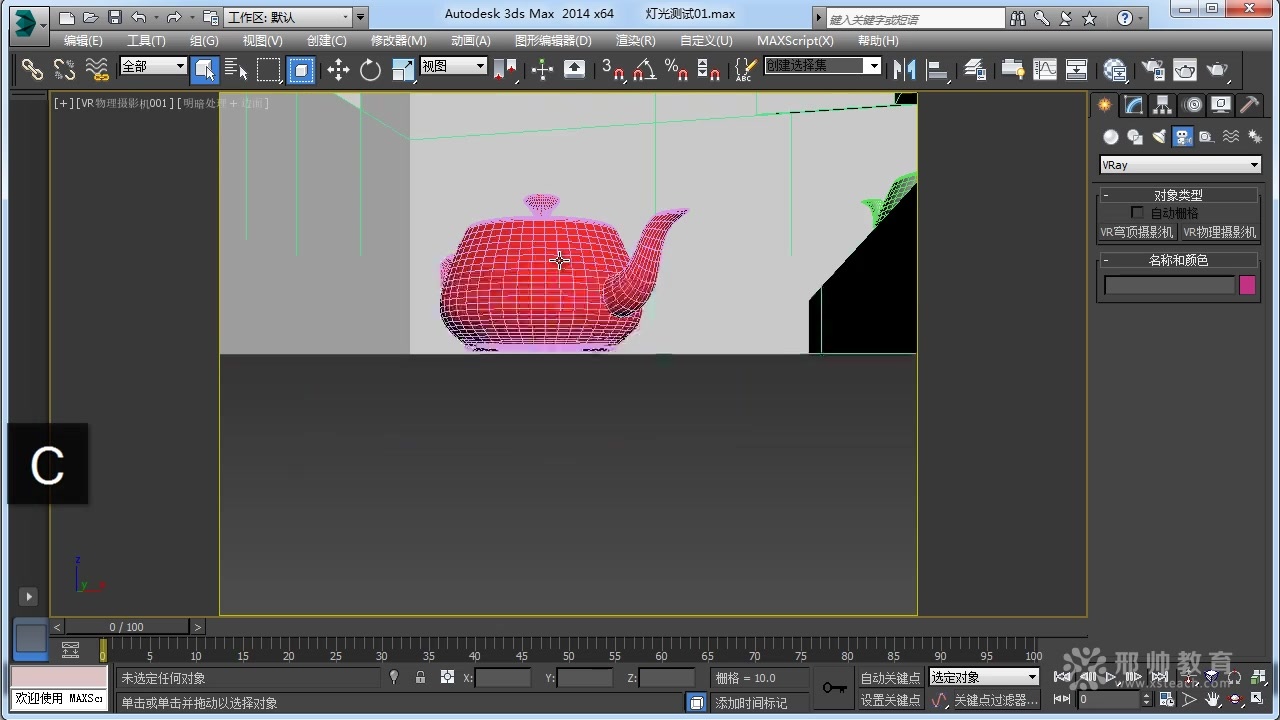Click the 自动关键点 button

point(890,678)
